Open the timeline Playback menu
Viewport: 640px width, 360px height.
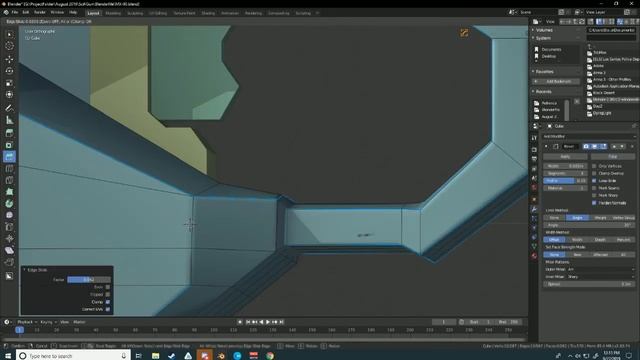(26, 322)
